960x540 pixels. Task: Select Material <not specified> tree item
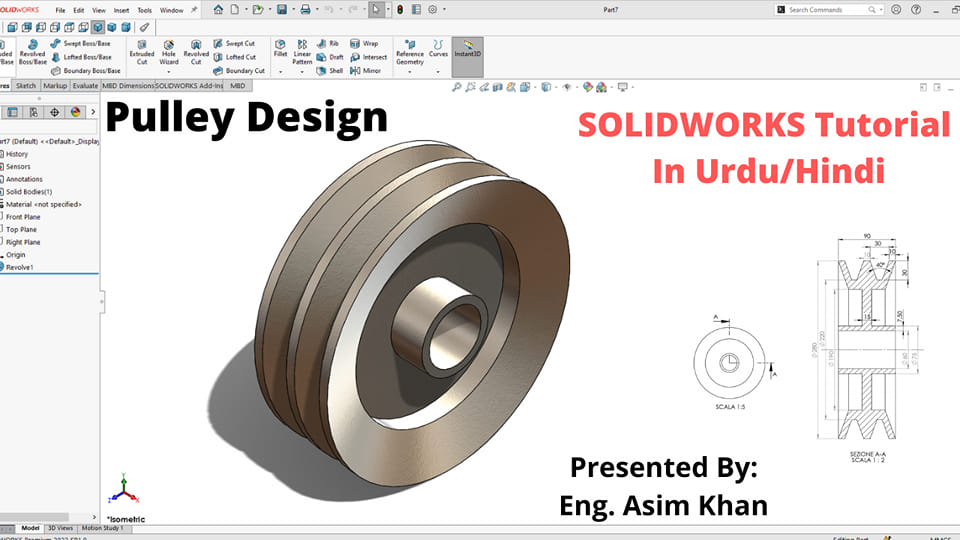[x=43, y=204]
